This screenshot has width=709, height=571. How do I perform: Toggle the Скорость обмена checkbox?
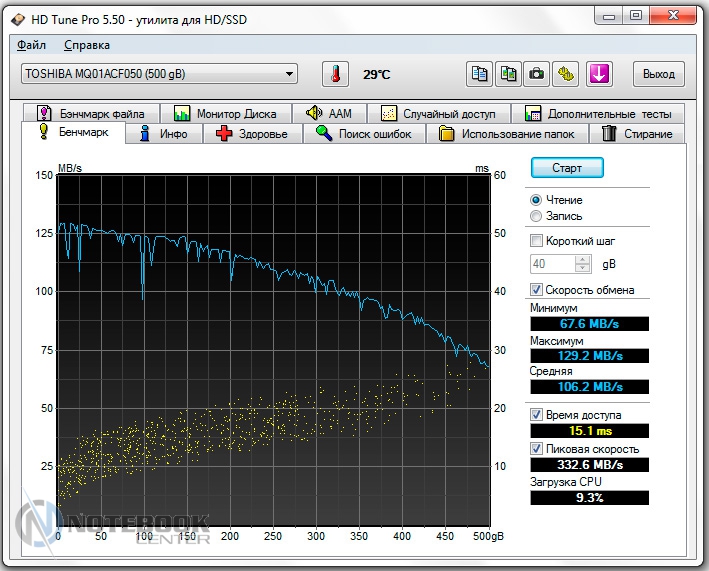537,290
